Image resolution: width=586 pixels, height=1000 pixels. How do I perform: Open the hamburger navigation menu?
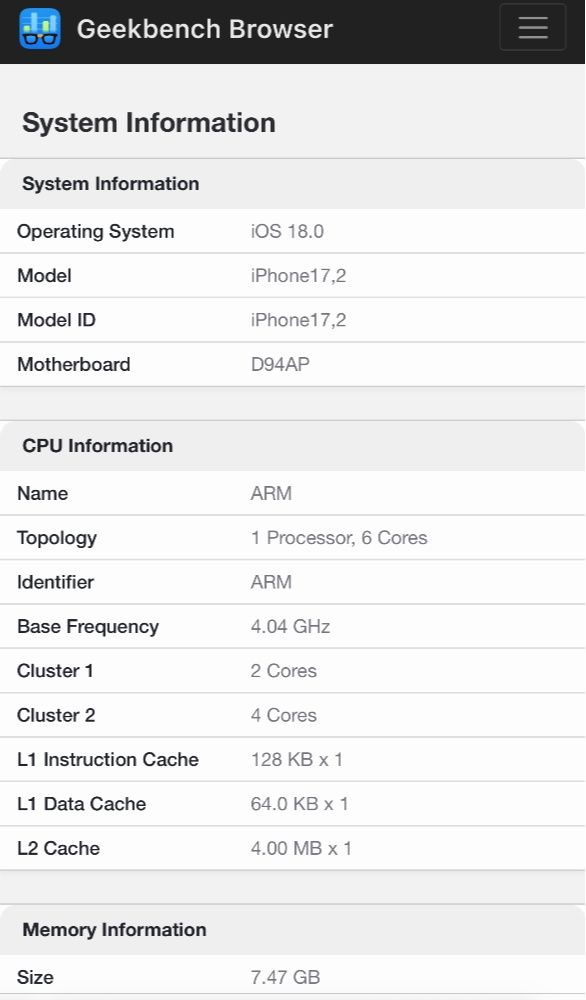(x=532, y=27)
